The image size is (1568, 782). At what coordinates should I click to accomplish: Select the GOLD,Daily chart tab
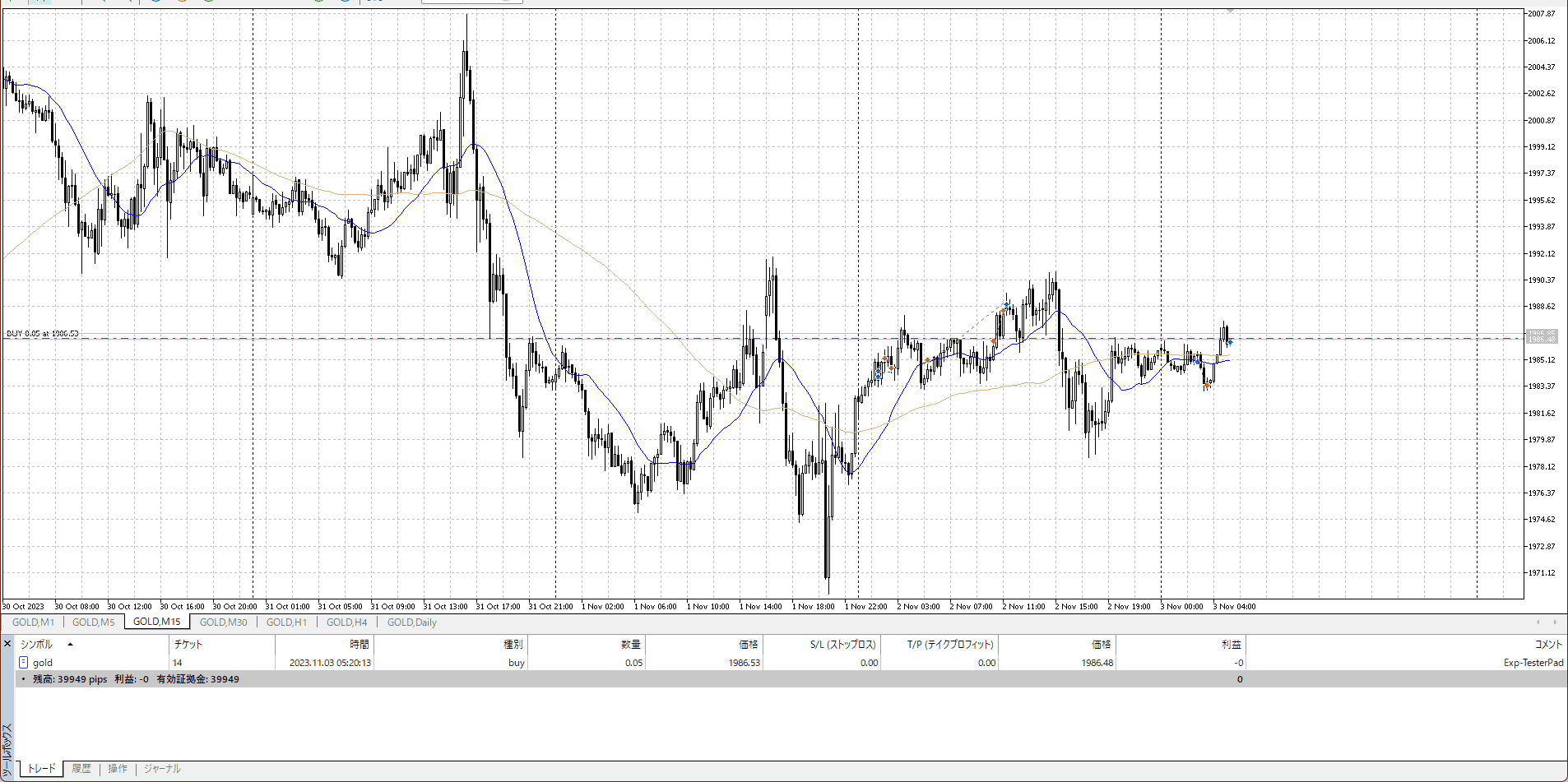[x=411, y=622]
